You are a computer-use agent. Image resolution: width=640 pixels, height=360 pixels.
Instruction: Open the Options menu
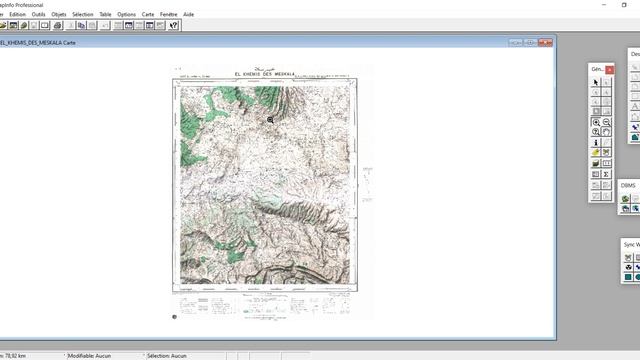[127, 14]
